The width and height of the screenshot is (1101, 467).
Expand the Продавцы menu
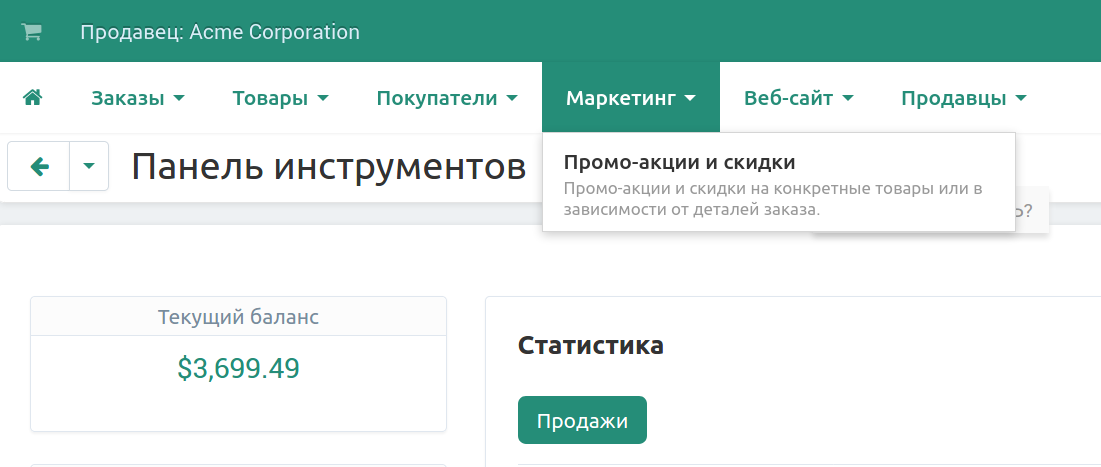(x=963, y=98)
